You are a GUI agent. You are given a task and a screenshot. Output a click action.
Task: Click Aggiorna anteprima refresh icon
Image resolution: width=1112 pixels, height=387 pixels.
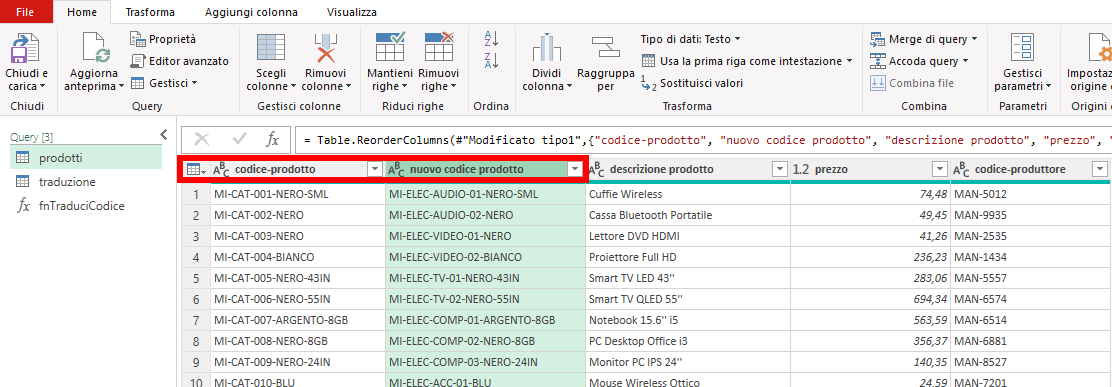[95, 48]
